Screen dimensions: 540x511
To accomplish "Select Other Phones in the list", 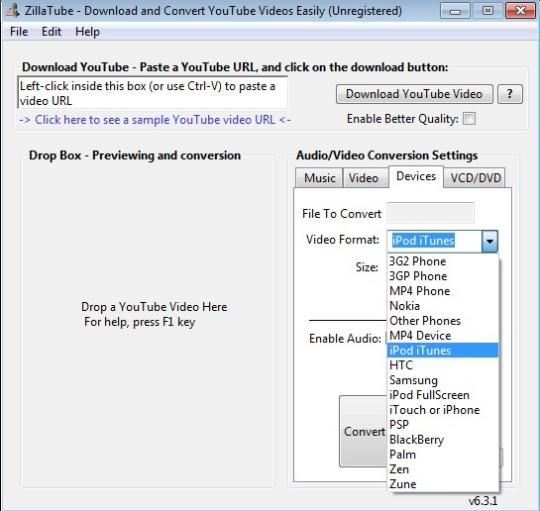I will click(443, 321).
